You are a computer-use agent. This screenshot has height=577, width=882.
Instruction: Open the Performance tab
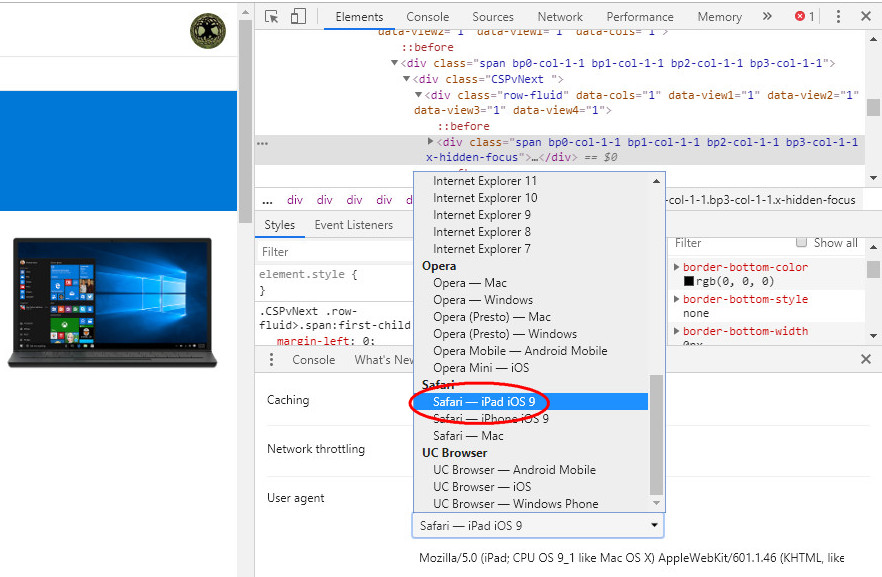(640, 17)
